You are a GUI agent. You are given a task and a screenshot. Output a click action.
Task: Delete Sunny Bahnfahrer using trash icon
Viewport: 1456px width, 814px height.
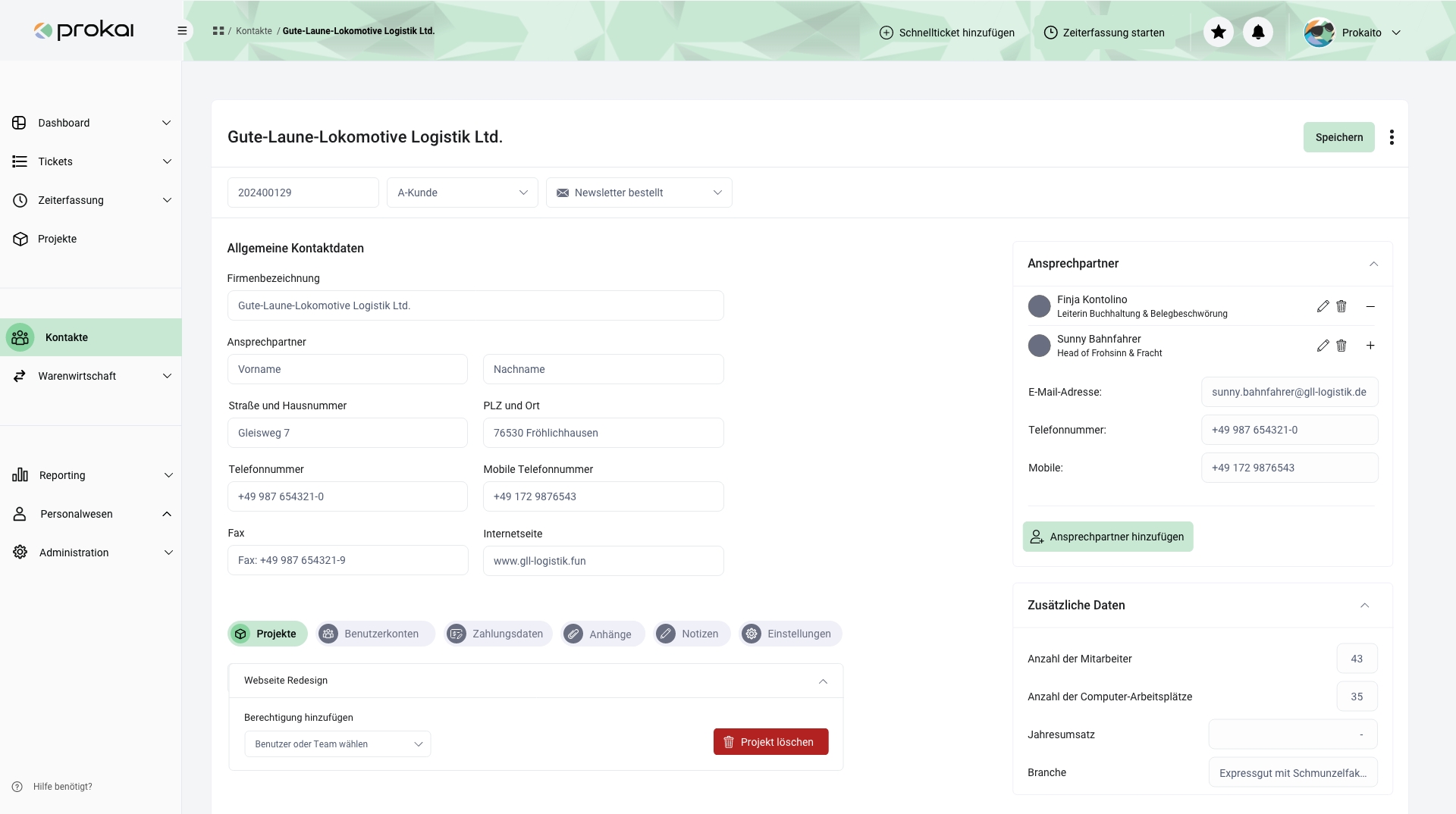pos(1341,346)
